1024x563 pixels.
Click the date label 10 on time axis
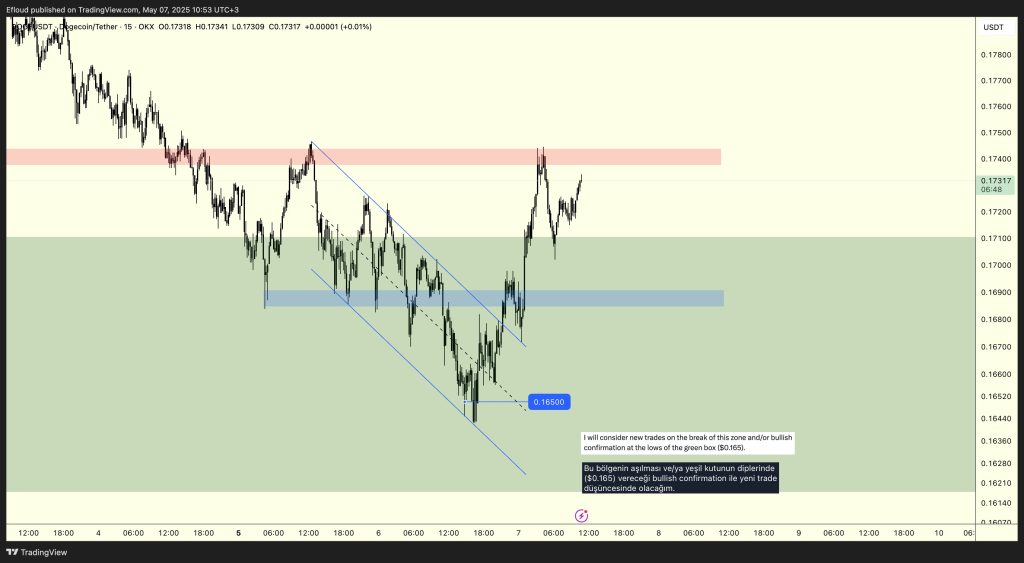(938, 533)
